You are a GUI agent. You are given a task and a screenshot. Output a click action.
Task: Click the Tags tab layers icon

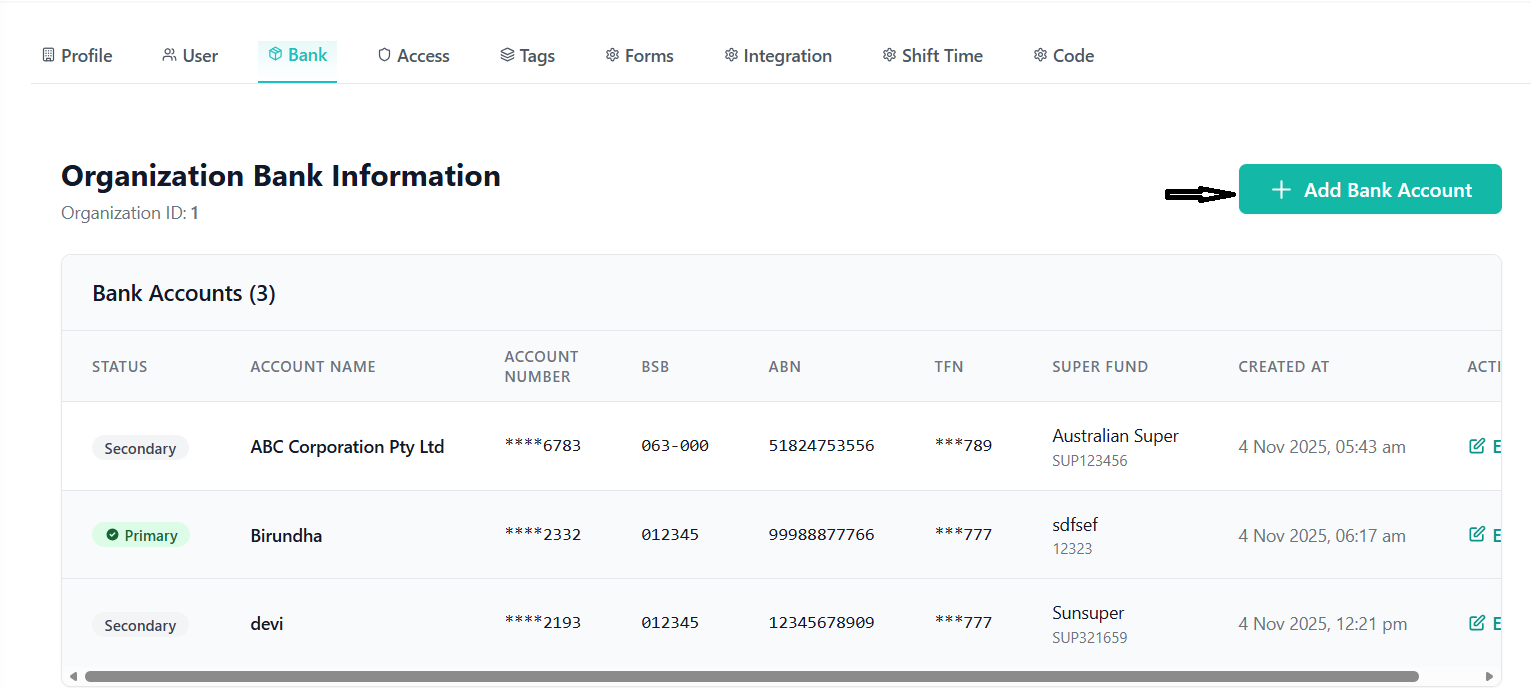click(x=507, y=55)
